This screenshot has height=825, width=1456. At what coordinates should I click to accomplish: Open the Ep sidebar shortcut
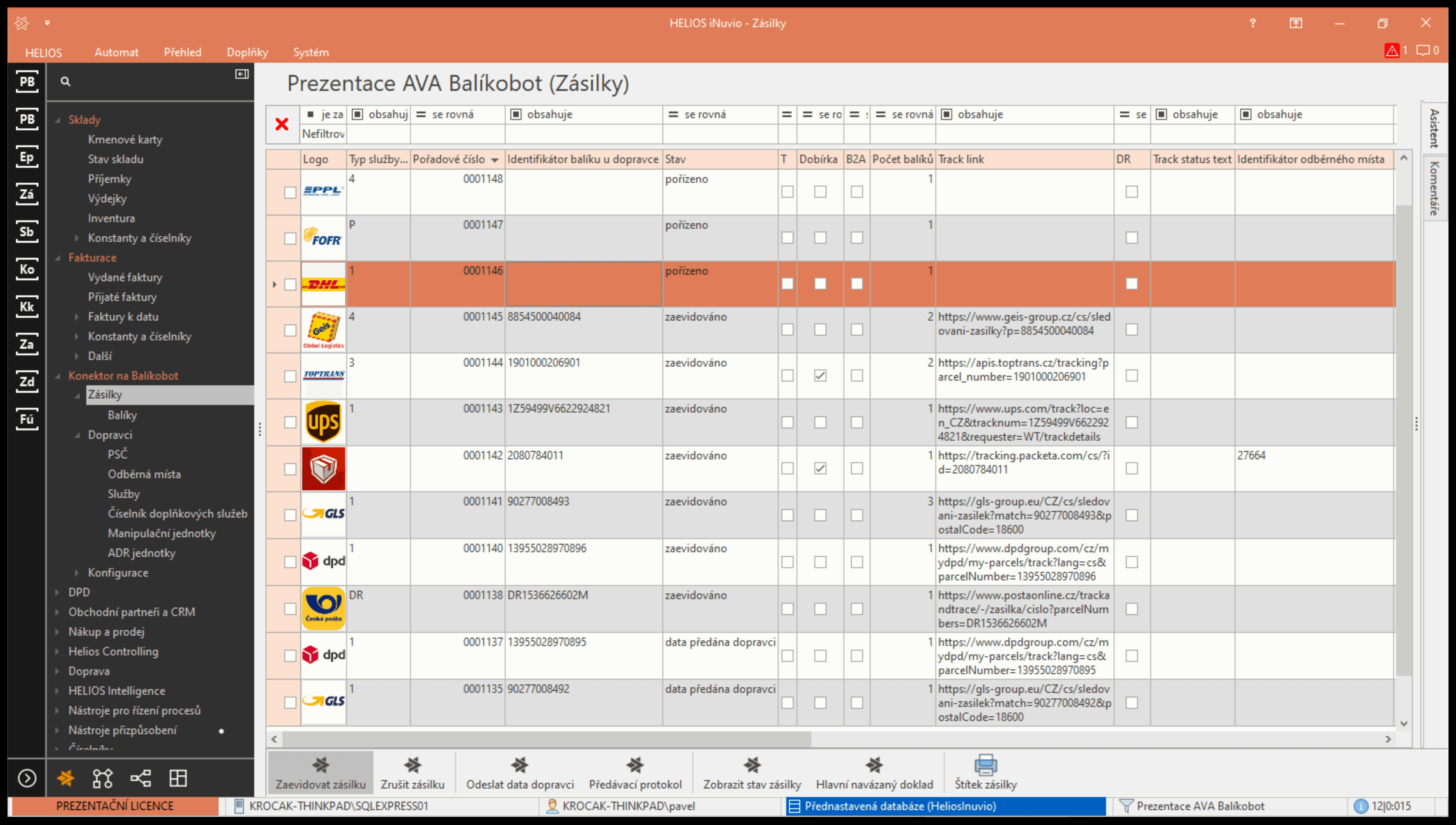point(27,157)
